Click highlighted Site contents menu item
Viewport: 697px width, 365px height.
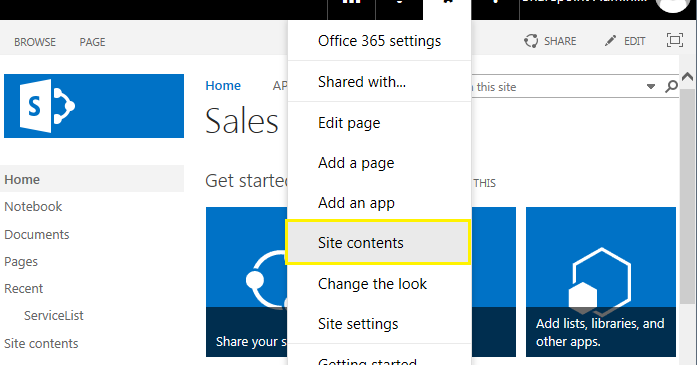378,243
